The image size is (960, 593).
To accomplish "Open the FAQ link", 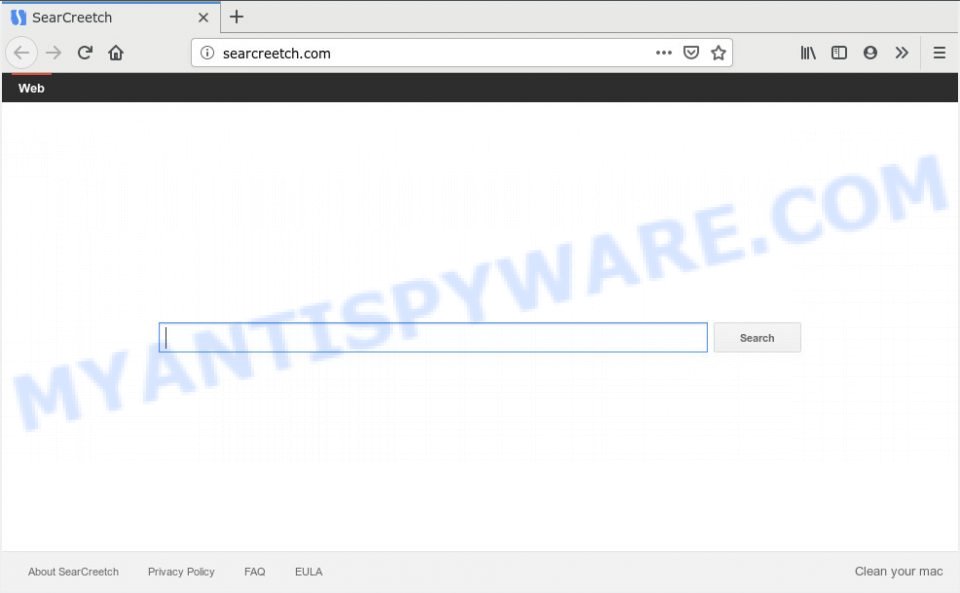I will [255, 572].
